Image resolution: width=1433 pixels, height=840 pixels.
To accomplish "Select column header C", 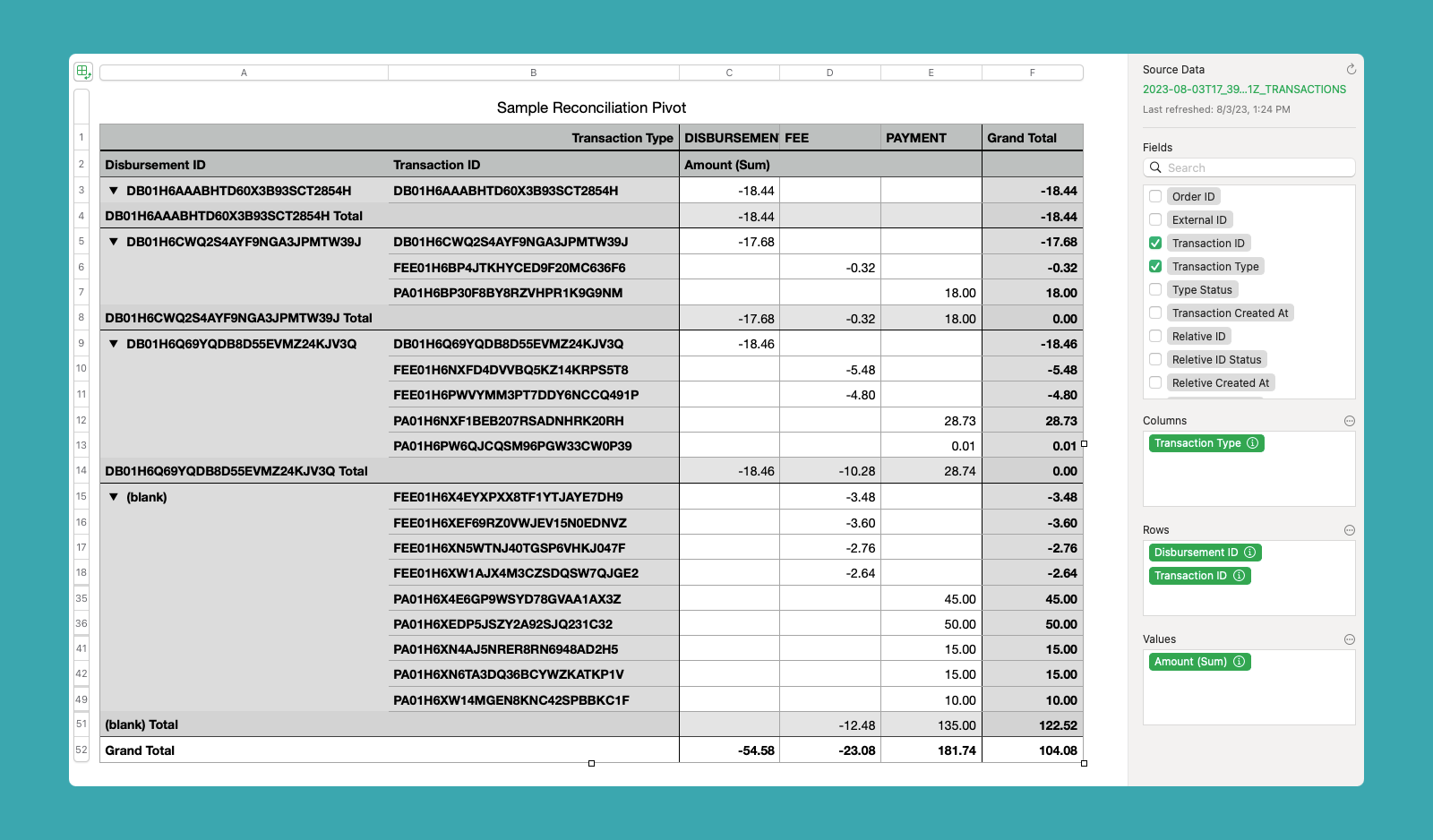I will [x=729, y=73].
